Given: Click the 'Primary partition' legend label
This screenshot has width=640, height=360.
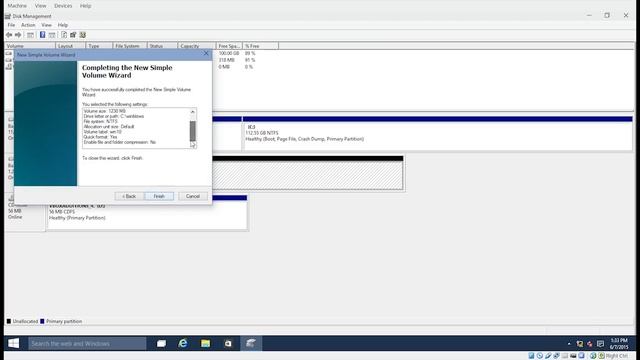Looking at the screenshot, I should (64, 321).
